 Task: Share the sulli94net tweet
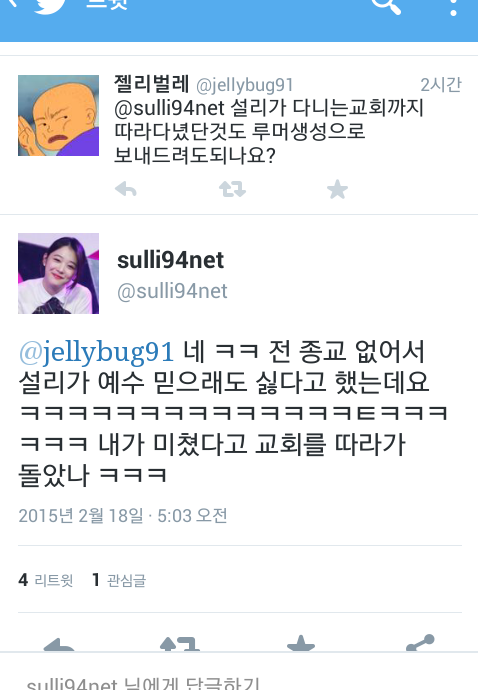point(420,642)
